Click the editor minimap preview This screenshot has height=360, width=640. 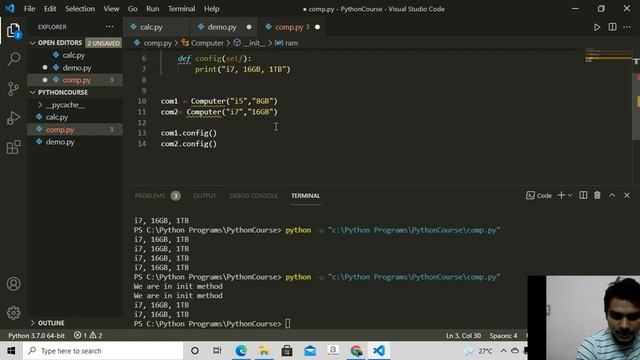coord(607,55)
